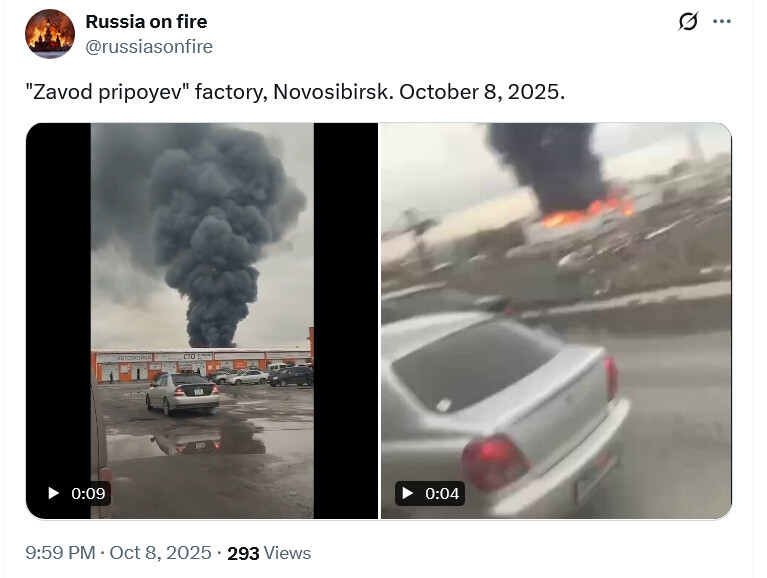This screenshot has height=578, width=767.
Task: Open the three-dot more options menu
Action: point(722,22)
